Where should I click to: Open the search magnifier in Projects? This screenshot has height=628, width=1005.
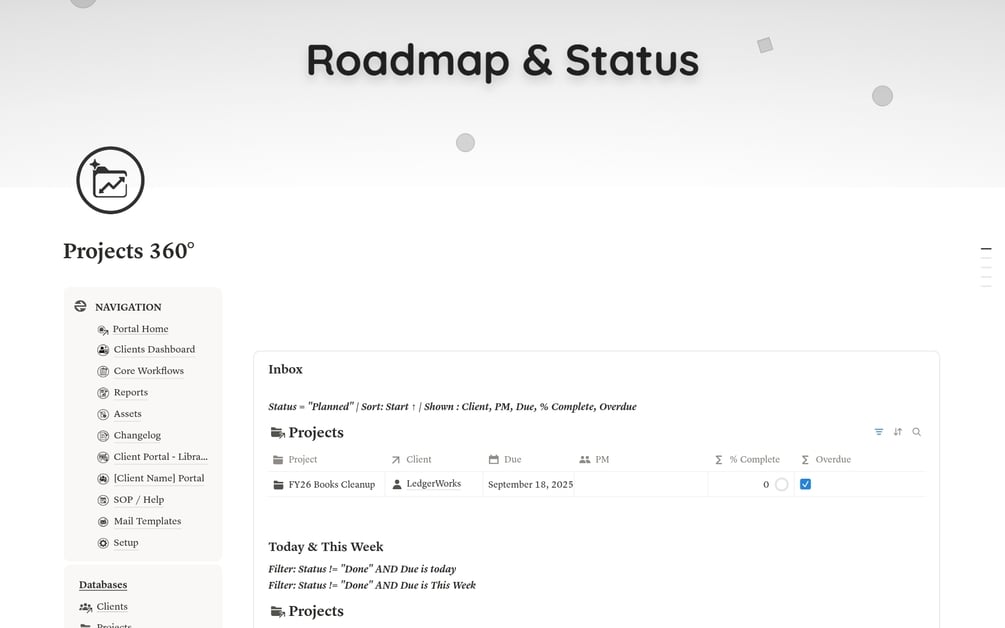(x=917, y=432)
